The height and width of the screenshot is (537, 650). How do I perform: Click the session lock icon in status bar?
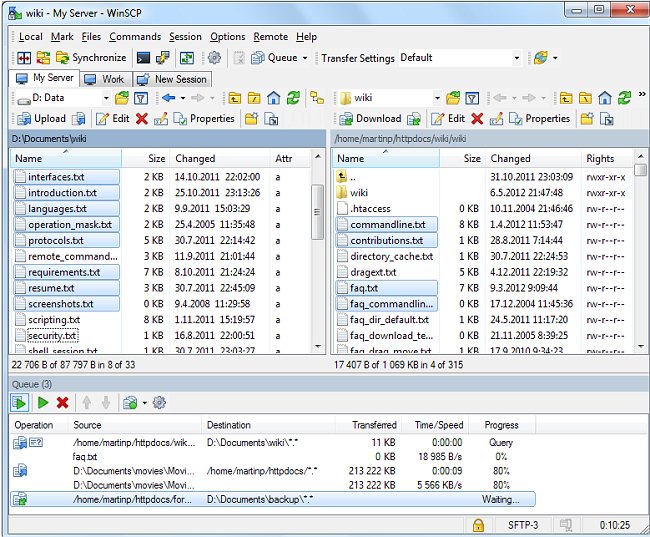coord(479,525)
